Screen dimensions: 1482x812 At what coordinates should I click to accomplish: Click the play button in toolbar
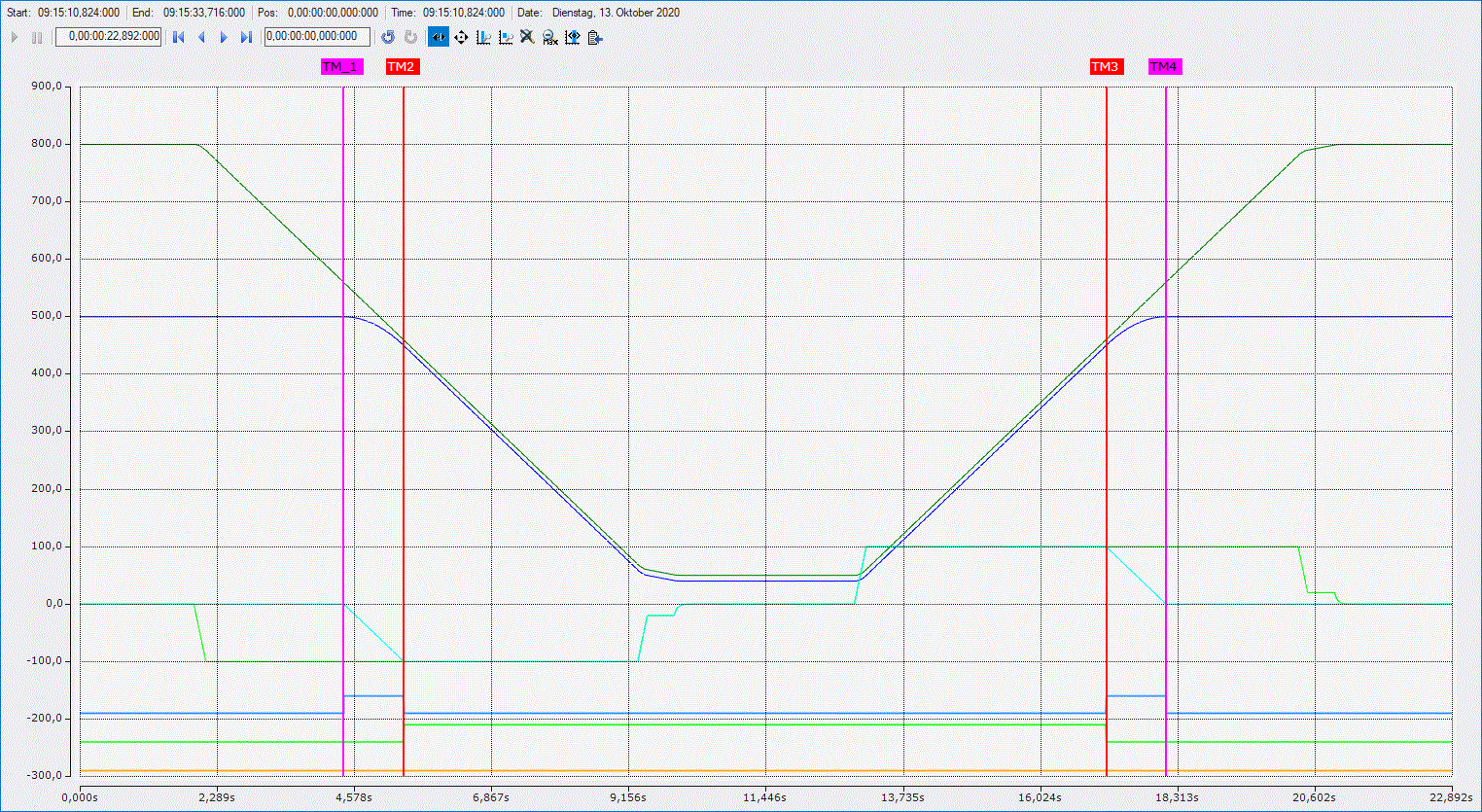click(15, 37)
